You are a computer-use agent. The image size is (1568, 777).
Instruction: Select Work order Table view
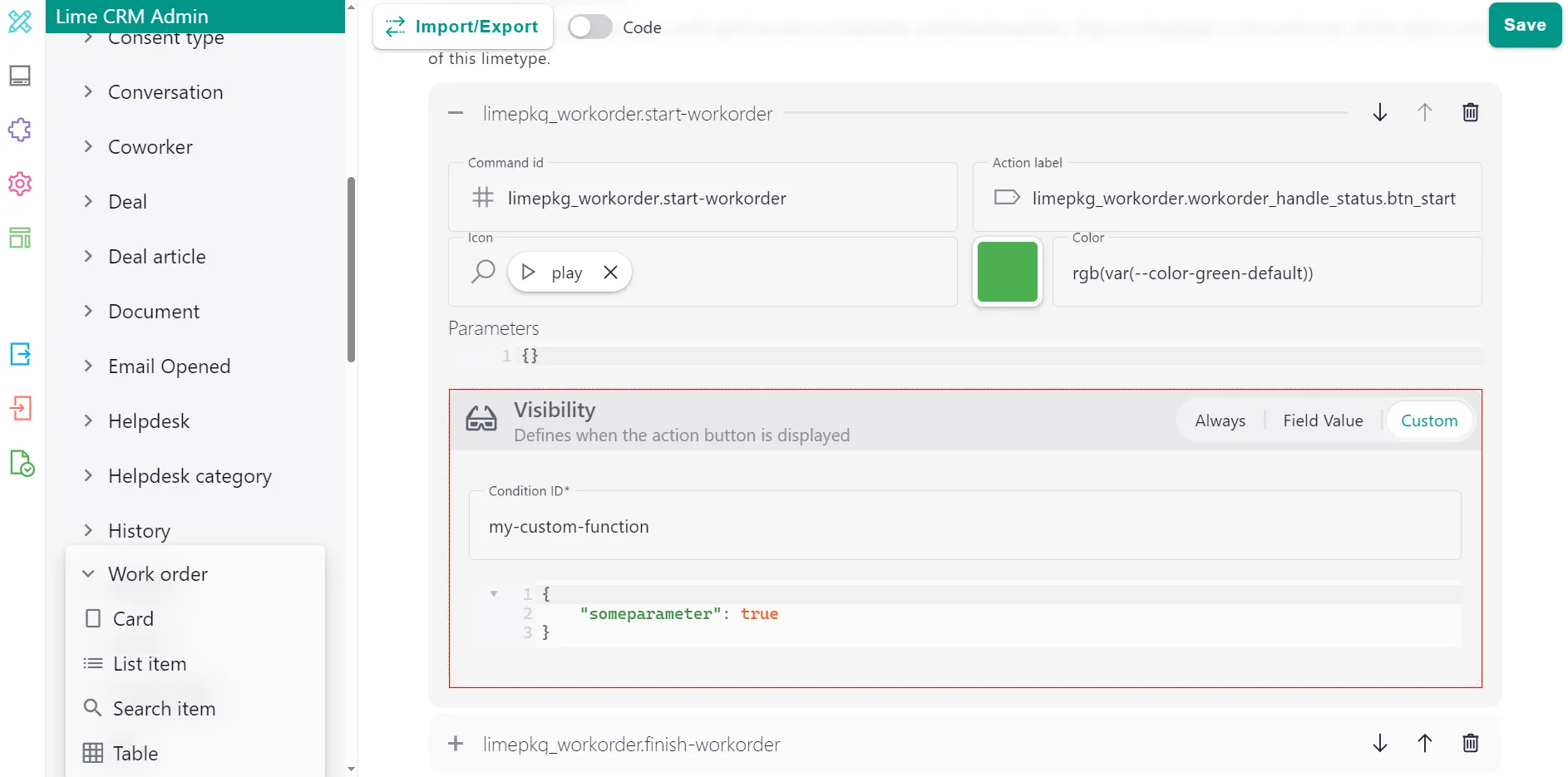pyautogui.click(x=135, y=754)
